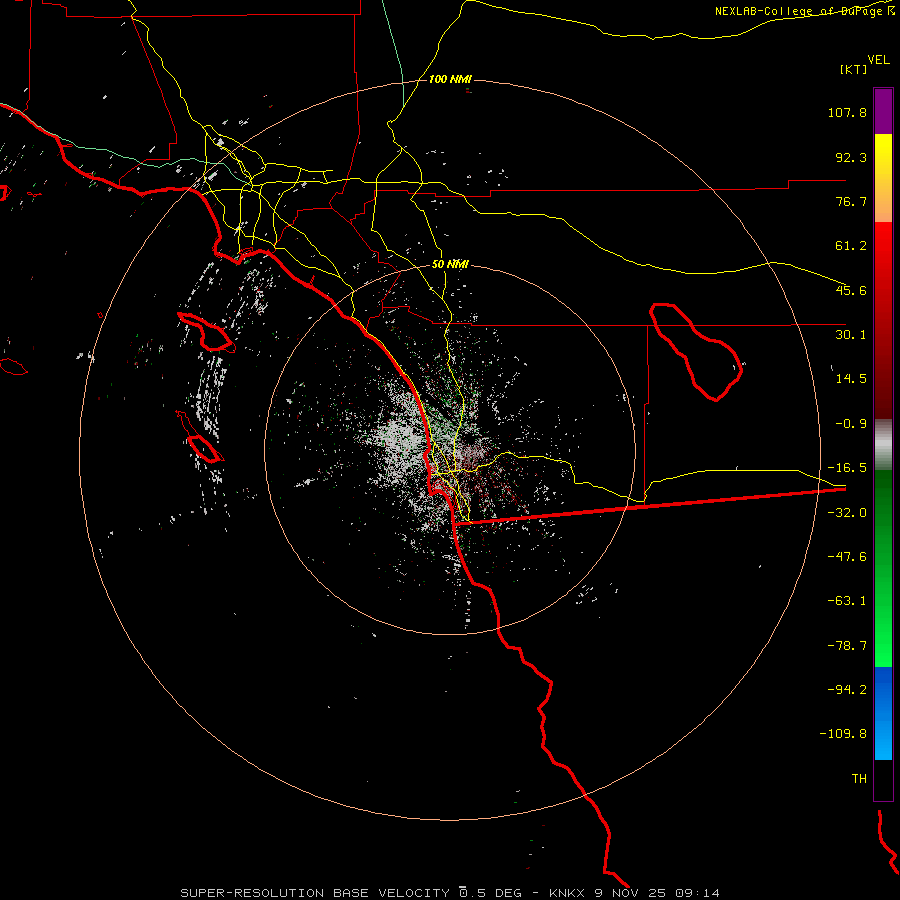
Task: Click the -32.0 value on velocity scale
Action: [847, 513]
